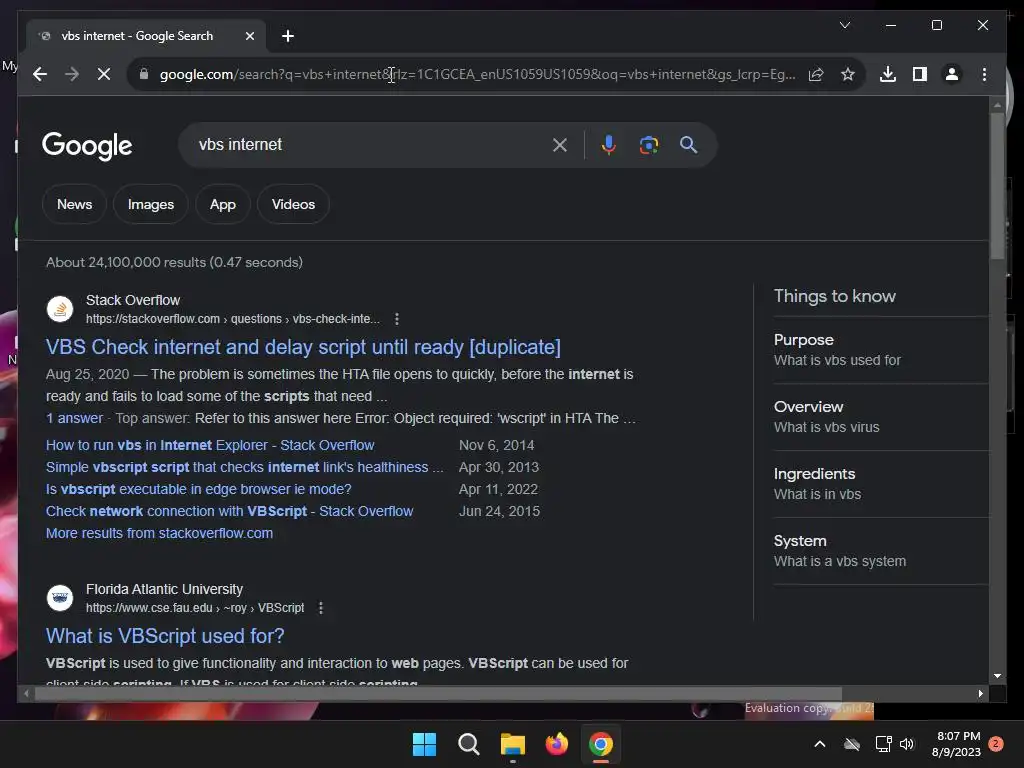
Task: Stop loading the page
Action: pyautogui.click(x=104, y=74)
